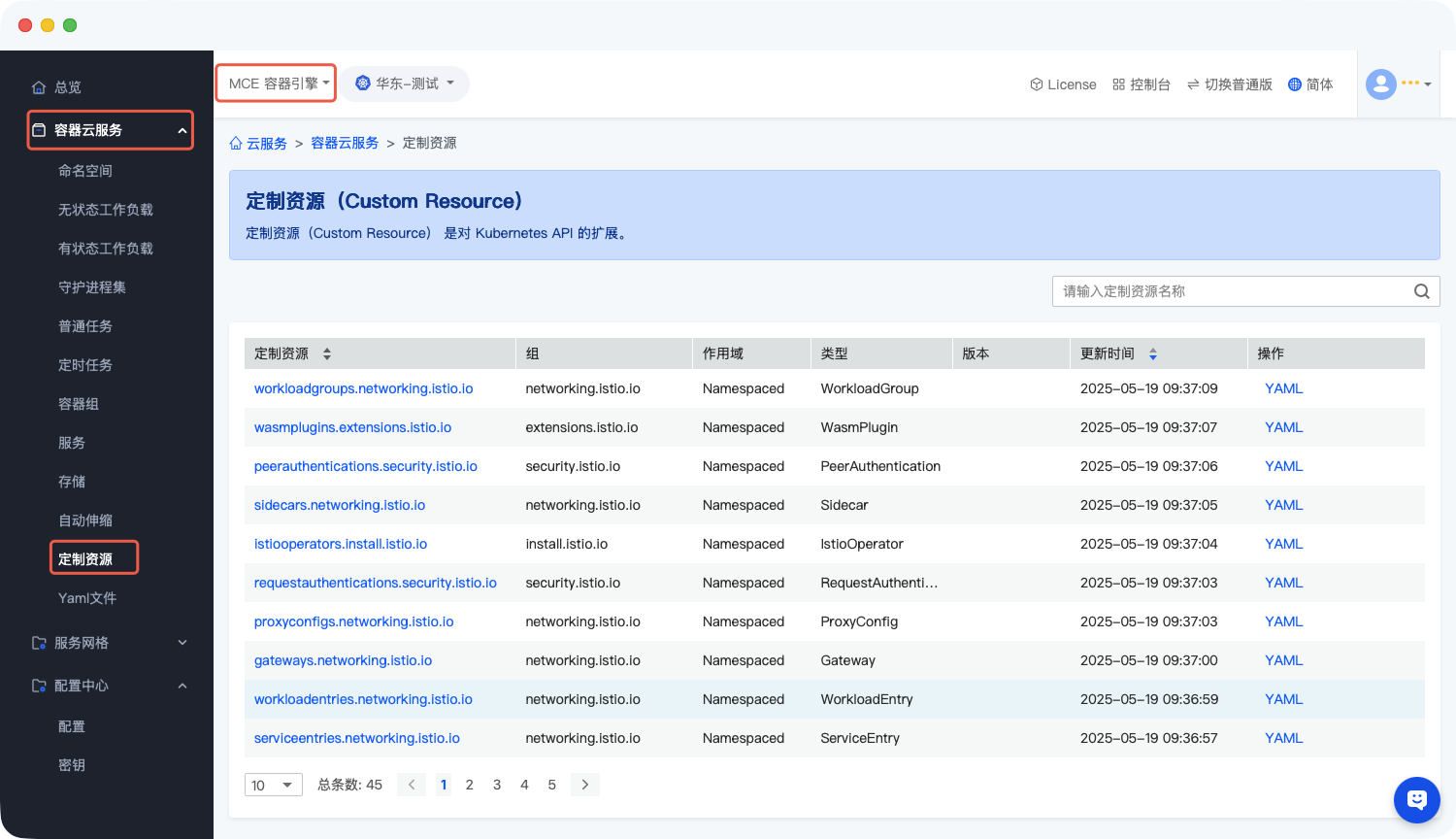Screen dimensions: 1456x839
Task: Switch to 切换普通版 standard version
Action: pyautogui.click(x=1229, y=84)
